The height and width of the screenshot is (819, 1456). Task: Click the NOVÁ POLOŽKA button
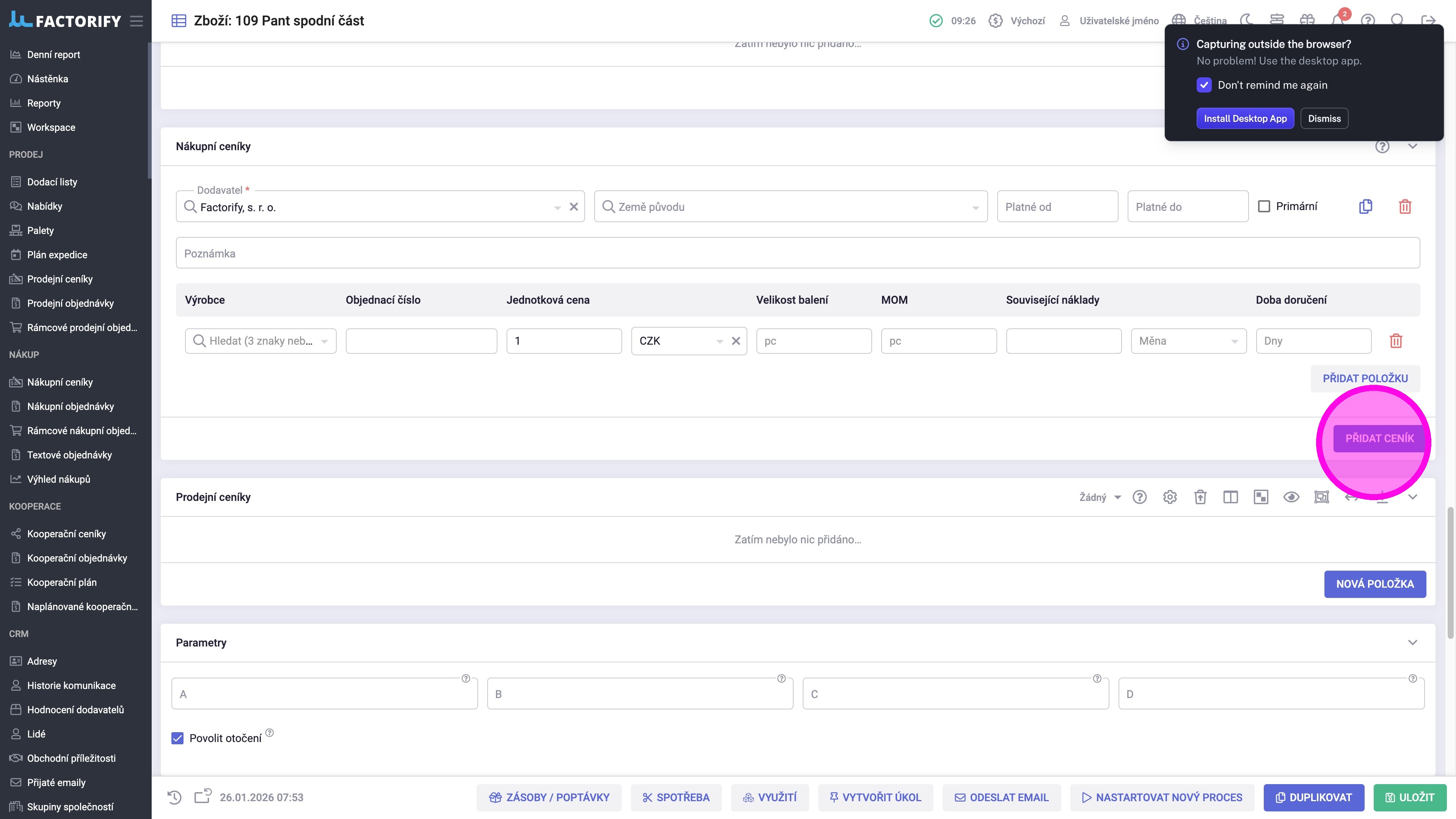pos(1374,584)
